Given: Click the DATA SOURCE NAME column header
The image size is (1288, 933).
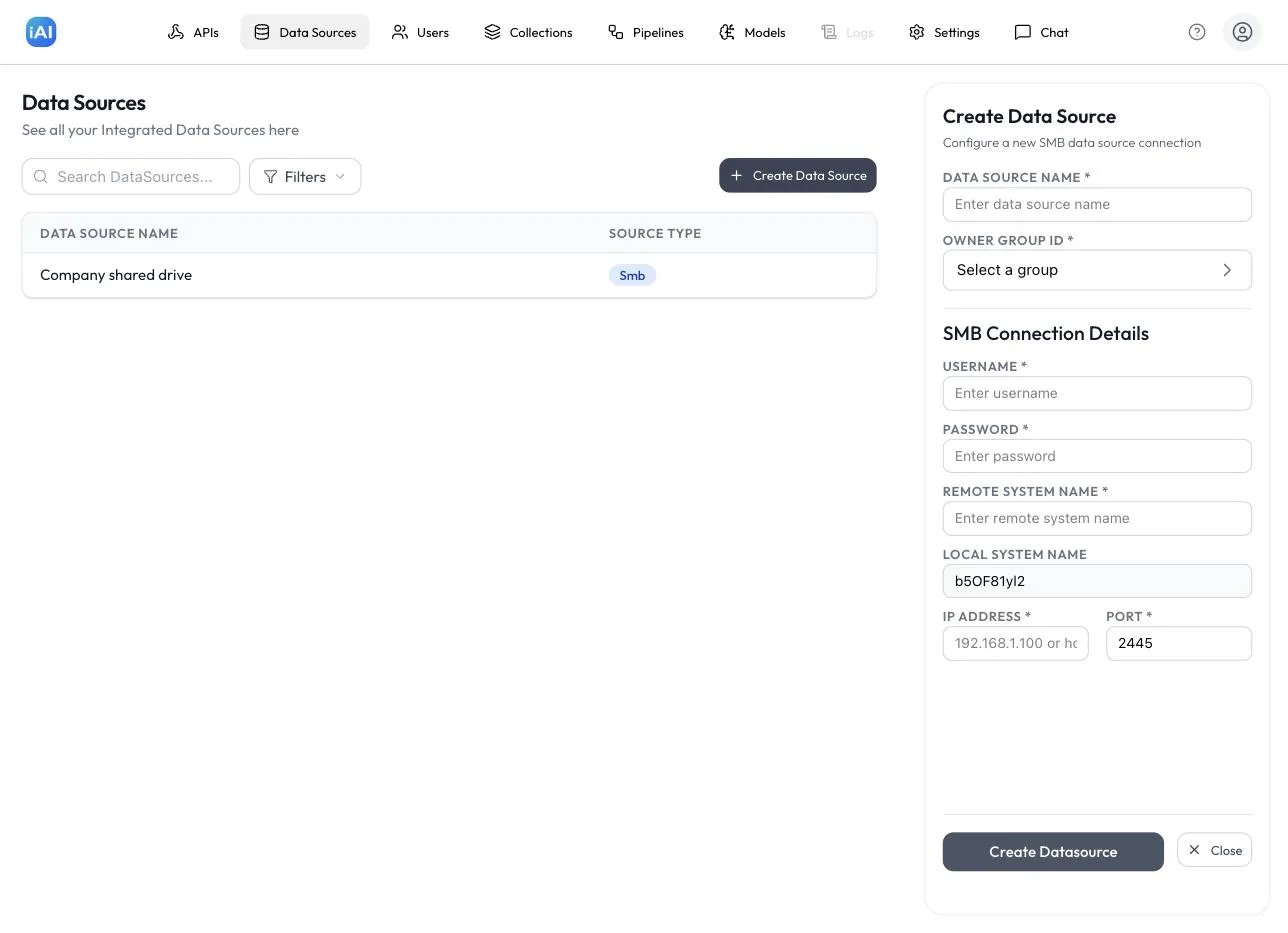Looking at the screenshot, I should (109, 233).
